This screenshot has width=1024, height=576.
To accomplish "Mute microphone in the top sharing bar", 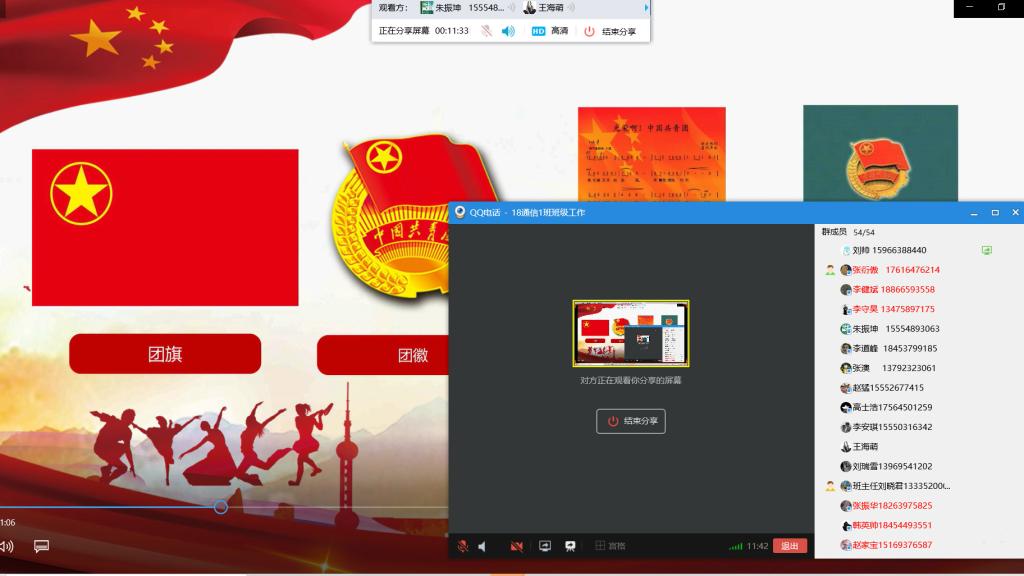I will pyautogui.click(x=487, y=31).
